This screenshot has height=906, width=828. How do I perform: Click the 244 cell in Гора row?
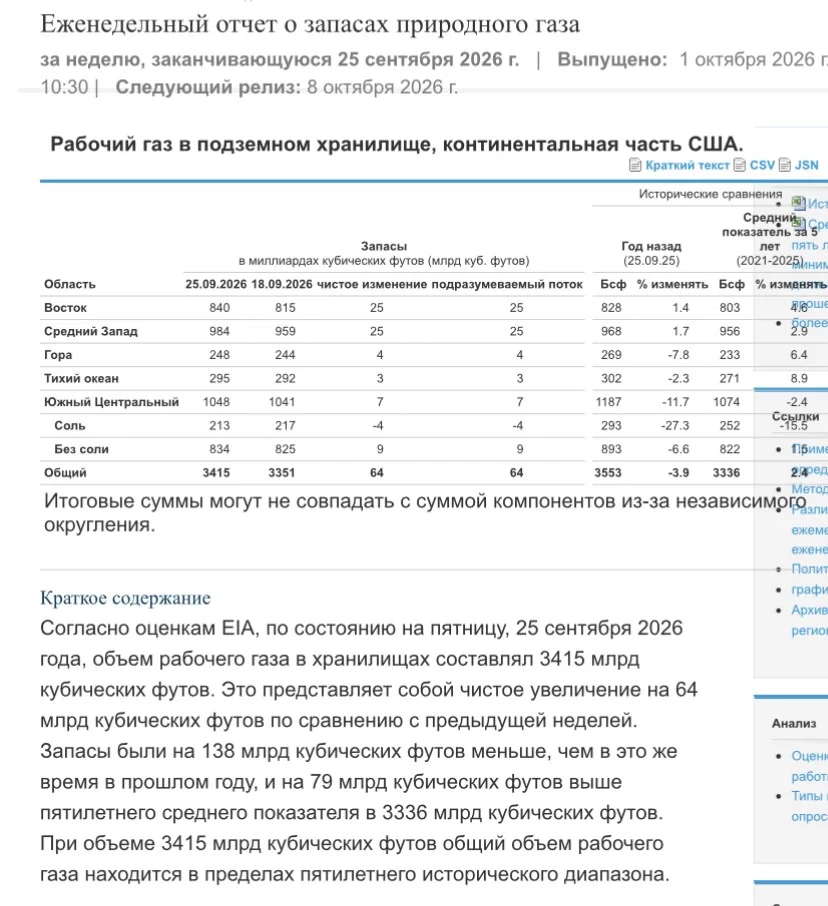285,355
